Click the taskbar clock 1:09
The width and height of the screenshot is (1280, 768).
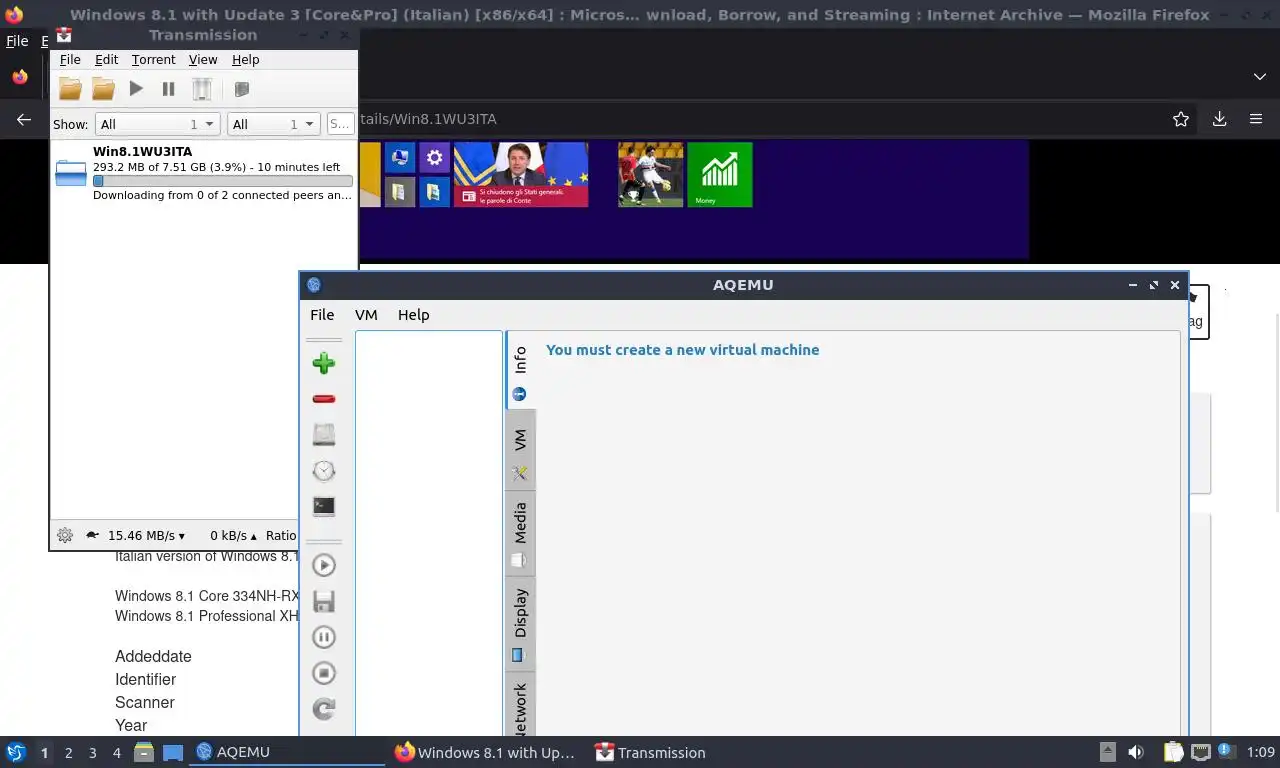click(x=1261, y=752)
